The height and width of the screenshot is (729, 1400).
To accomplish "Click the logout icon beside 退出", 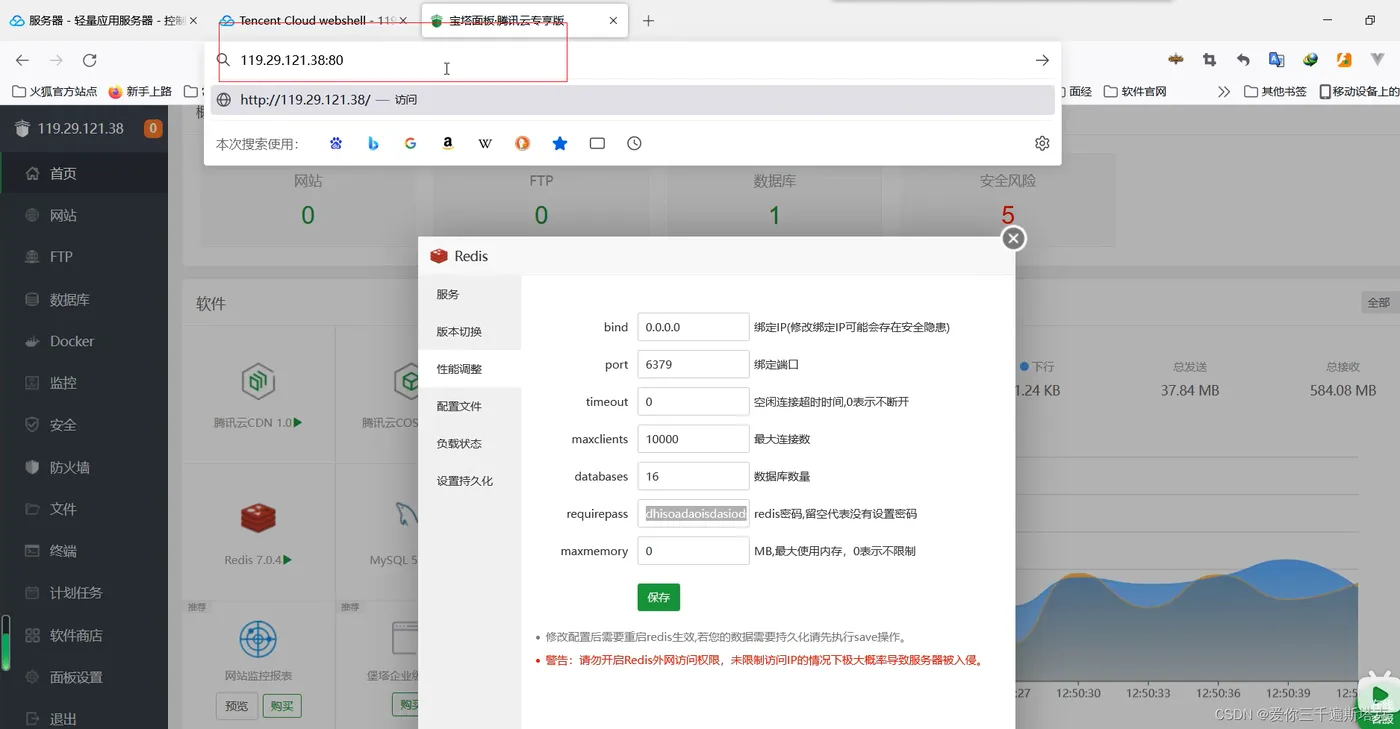I will (32, 719).
